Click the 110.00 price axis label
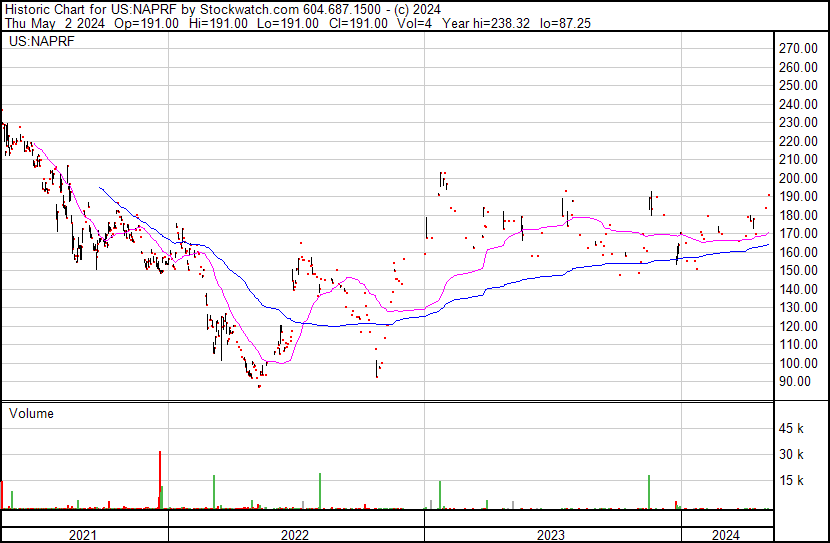The height and width of the screenshot is (543, 830). coord(798,345)
